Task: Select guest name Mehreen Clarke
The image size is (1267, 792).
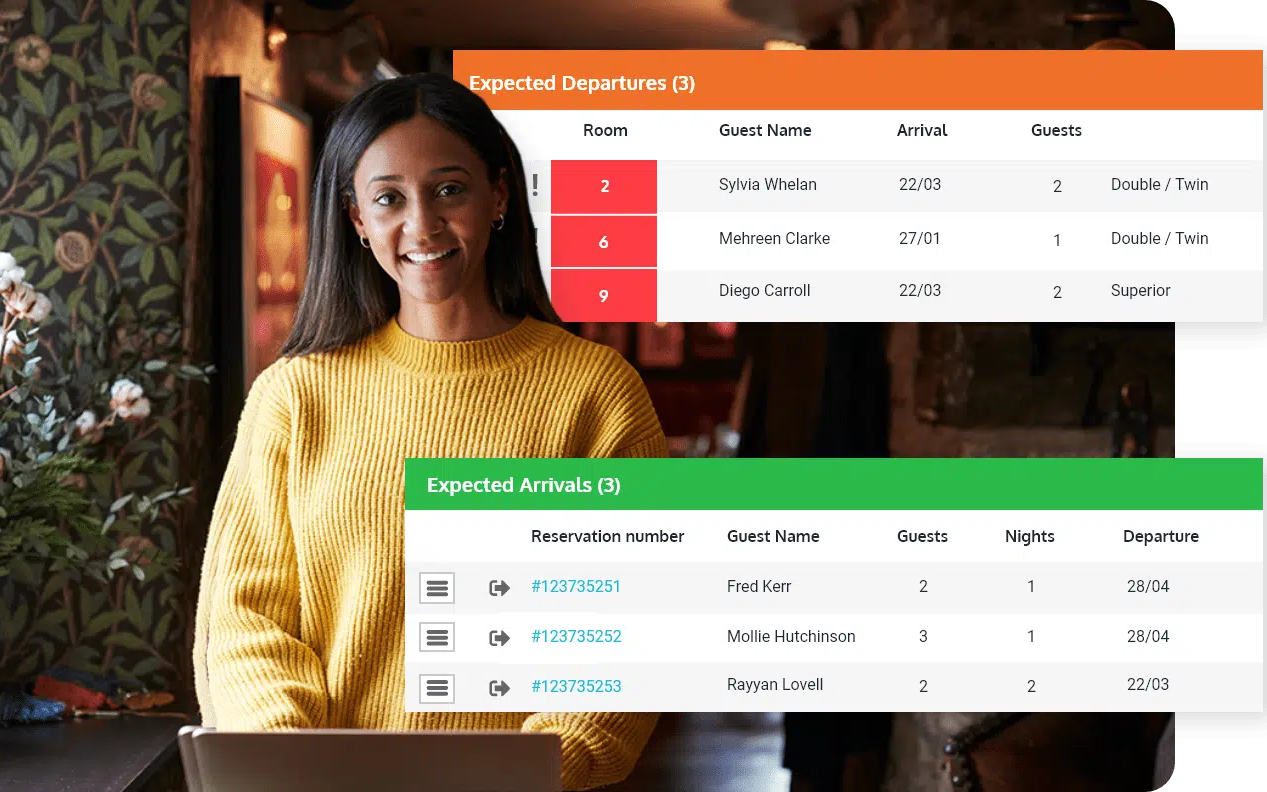Action: 775,239
